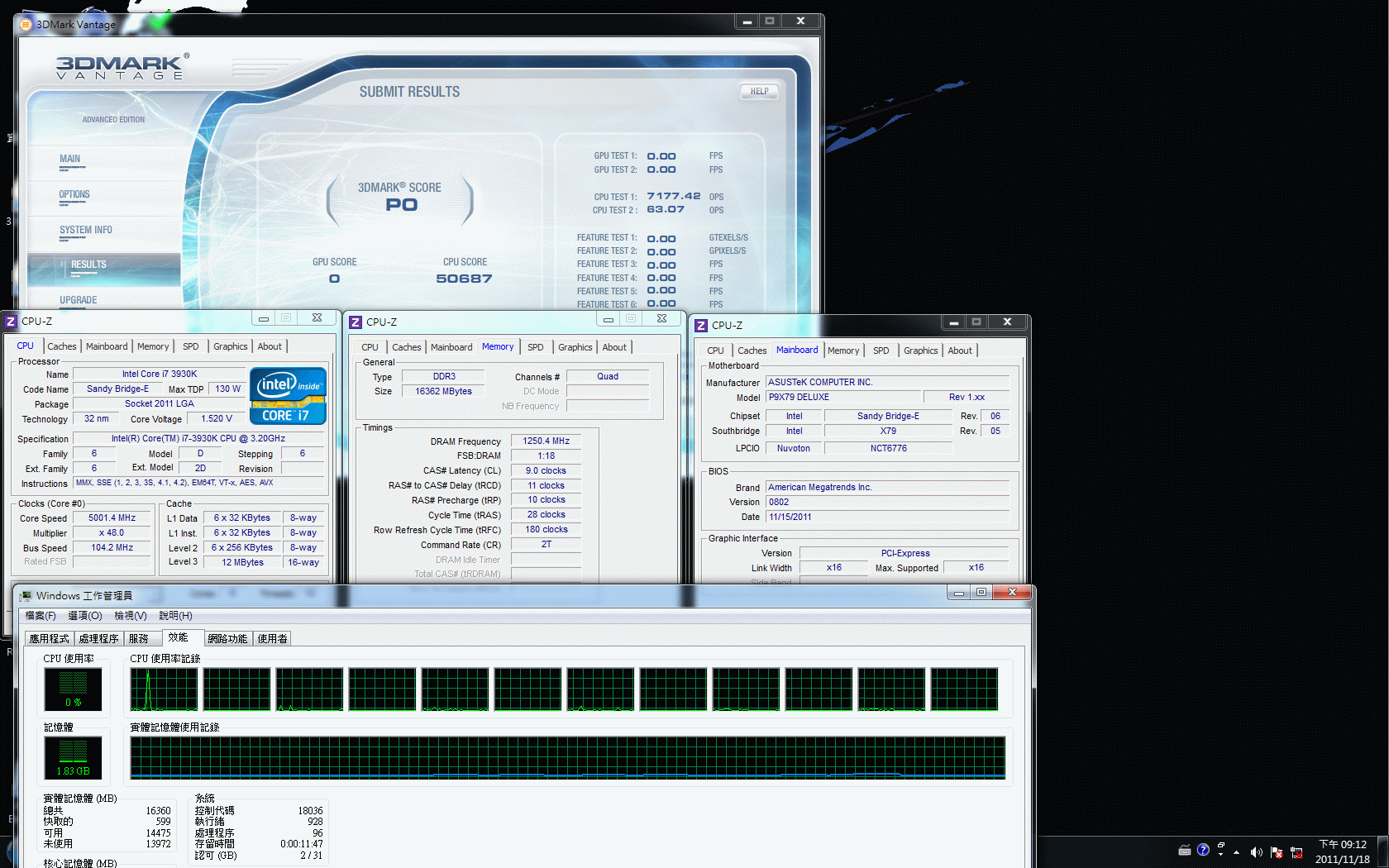Open the 檢視(V) menu in Task Manager
The width and height of the screenshot is (1389, 868).
point(131,616)
